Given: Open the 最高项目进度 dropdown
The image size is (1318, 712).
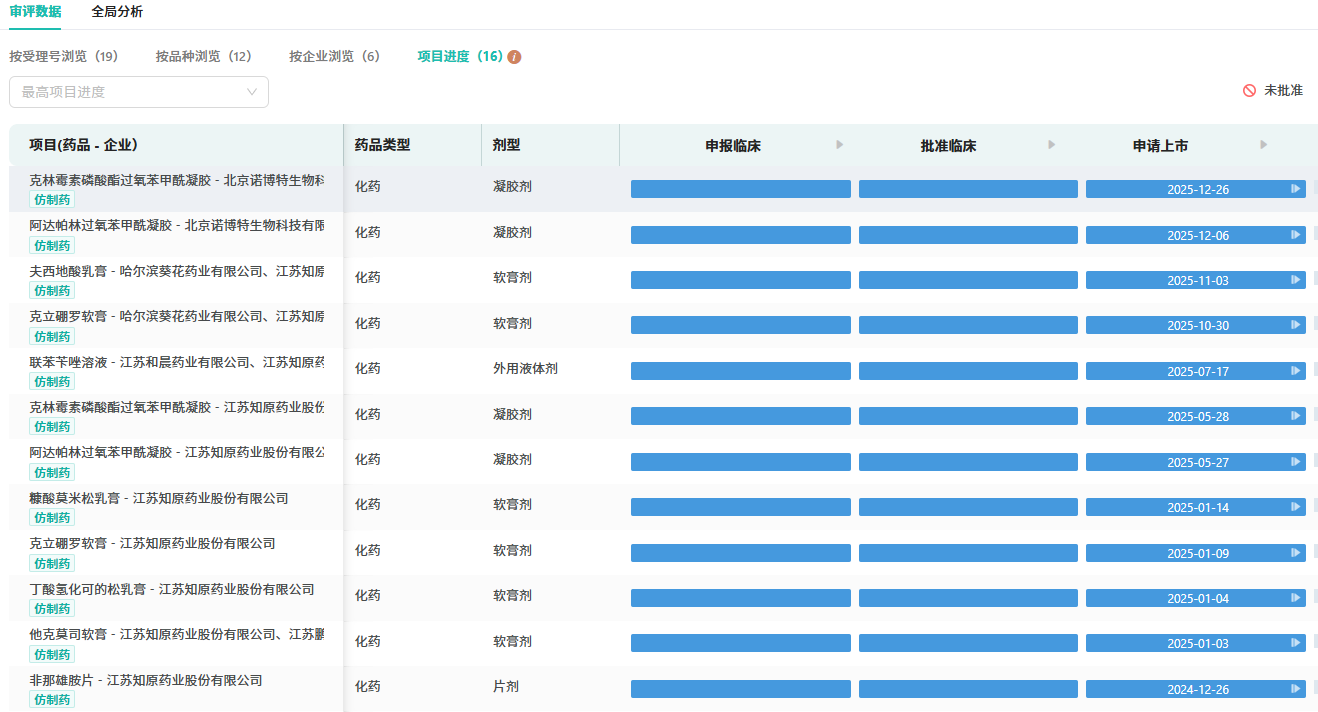Looking at the screenshot, I should (x=130, y=92).
